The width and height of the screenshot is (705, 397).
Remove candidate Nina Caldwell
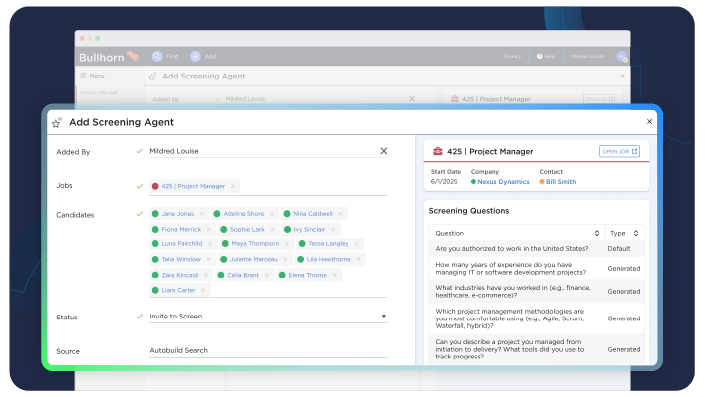(340, 214)
